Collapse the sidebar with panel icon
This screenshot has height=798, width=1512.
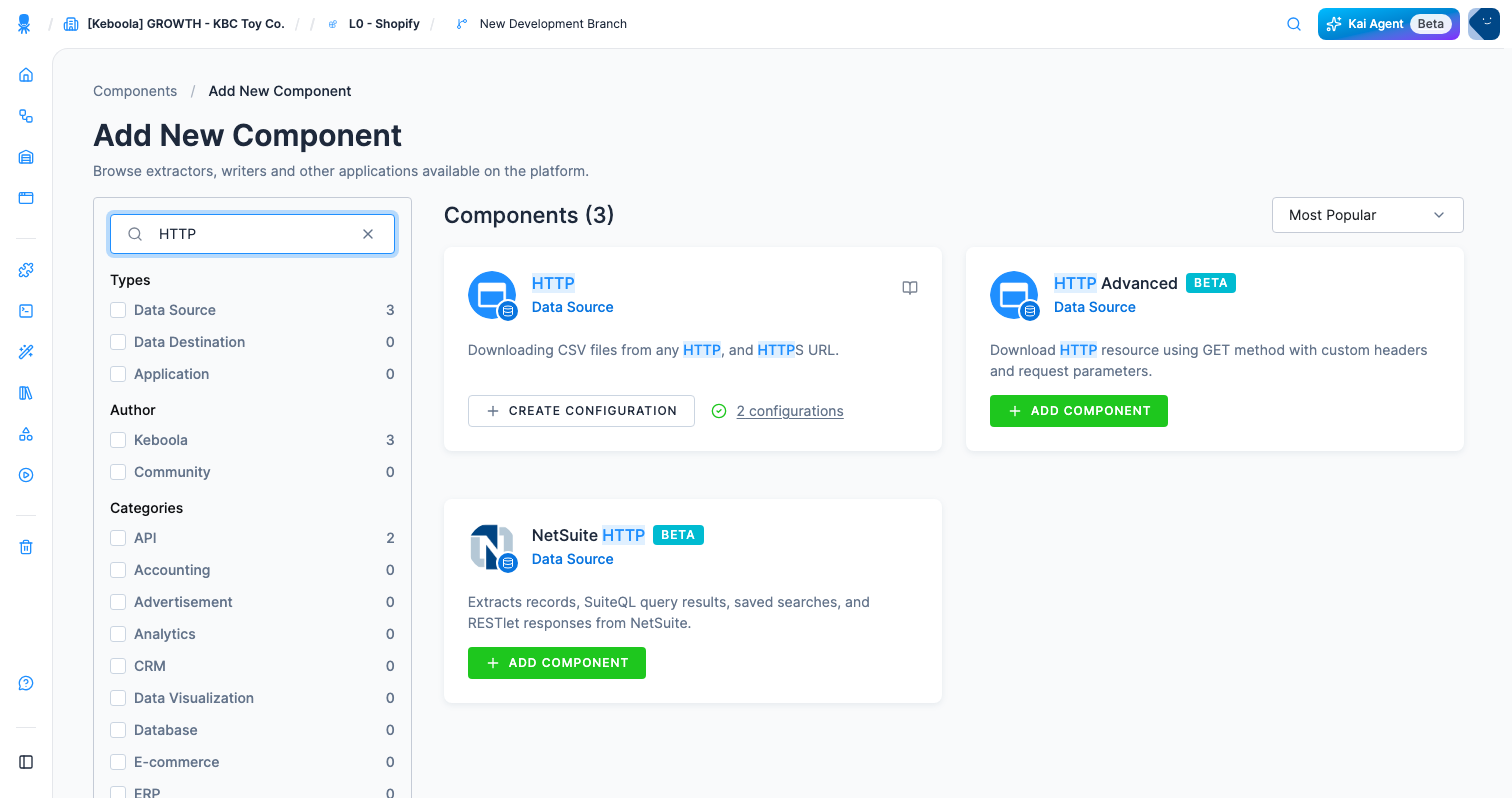pos(26,762)
